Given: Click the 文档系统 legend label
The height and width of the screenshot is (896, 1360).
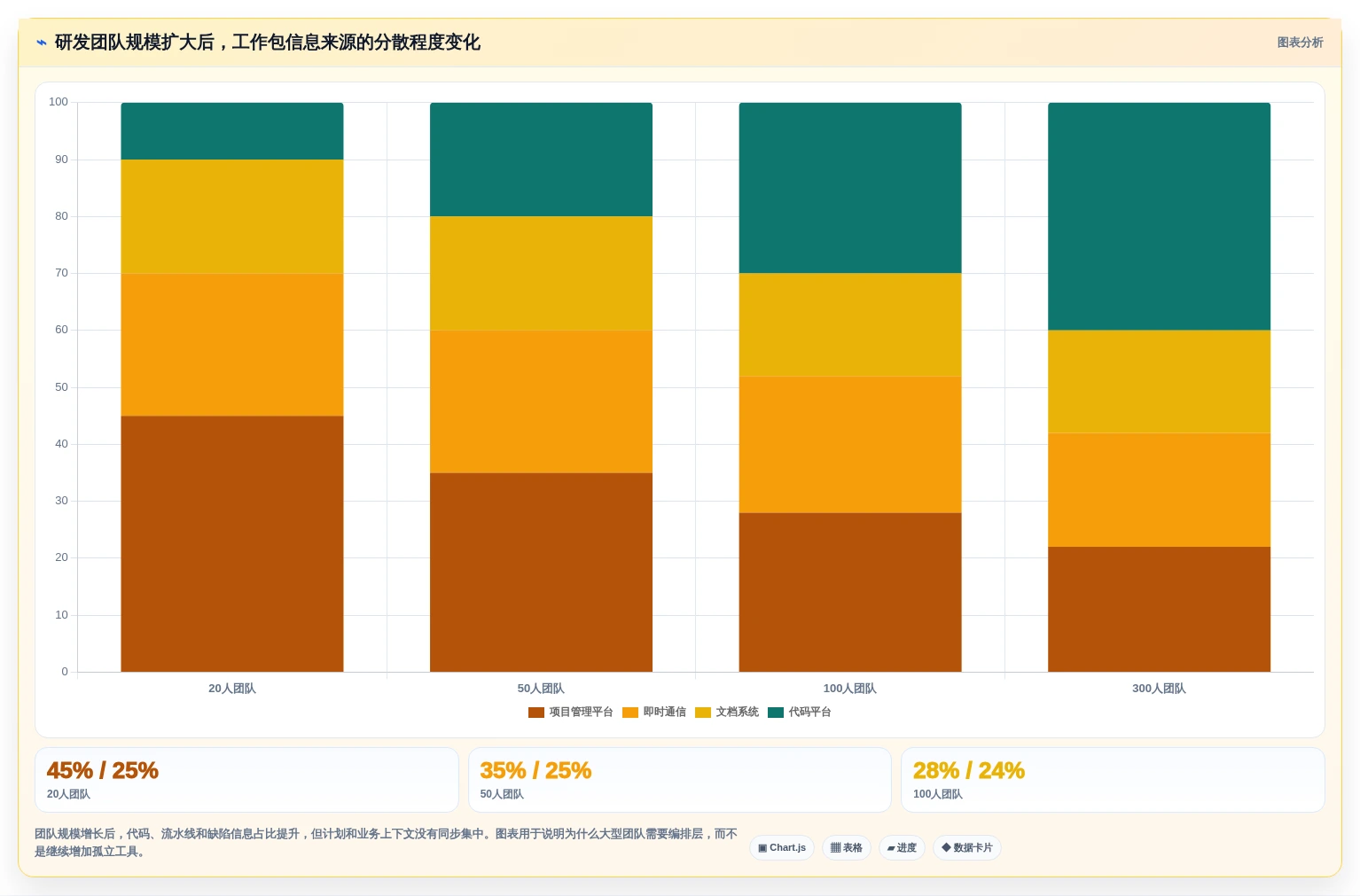Looking at the screenshot, I should coord(738,713).
